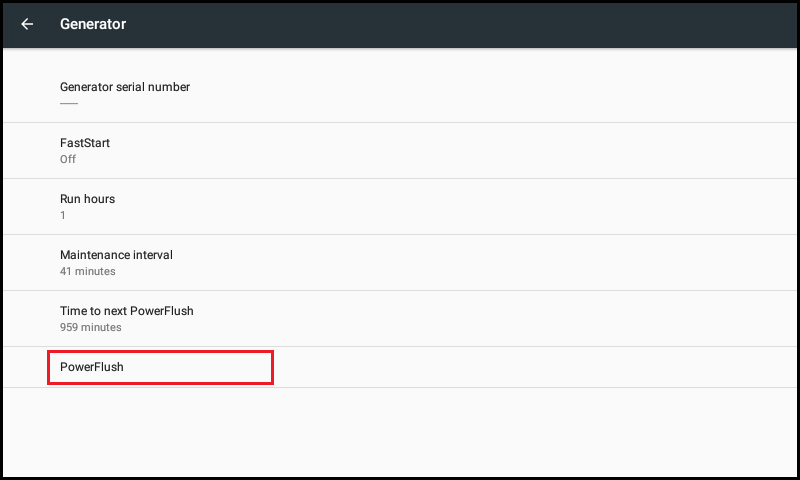Image resolution: width=800 pixels, height=480 pixels.
Task: Go back using the arrow icon
Action: click(27, 24)
